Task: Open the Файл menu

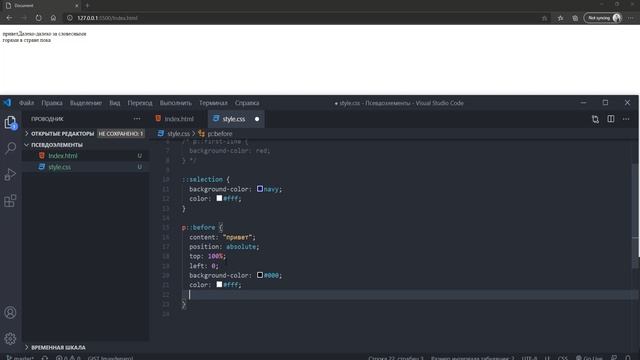Action: 27,103
